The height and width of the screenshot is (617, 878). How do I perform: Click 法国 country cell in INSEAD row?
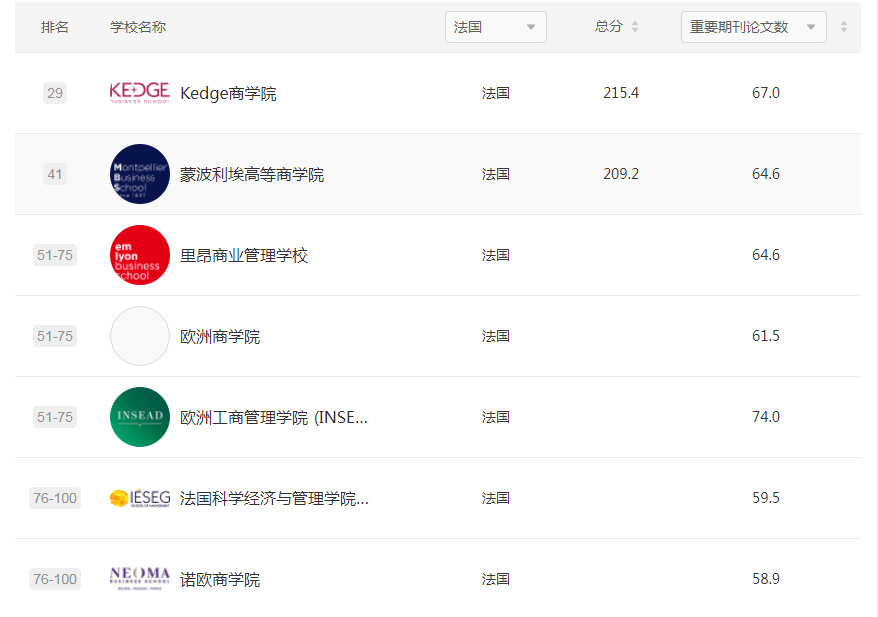point(496,417)
